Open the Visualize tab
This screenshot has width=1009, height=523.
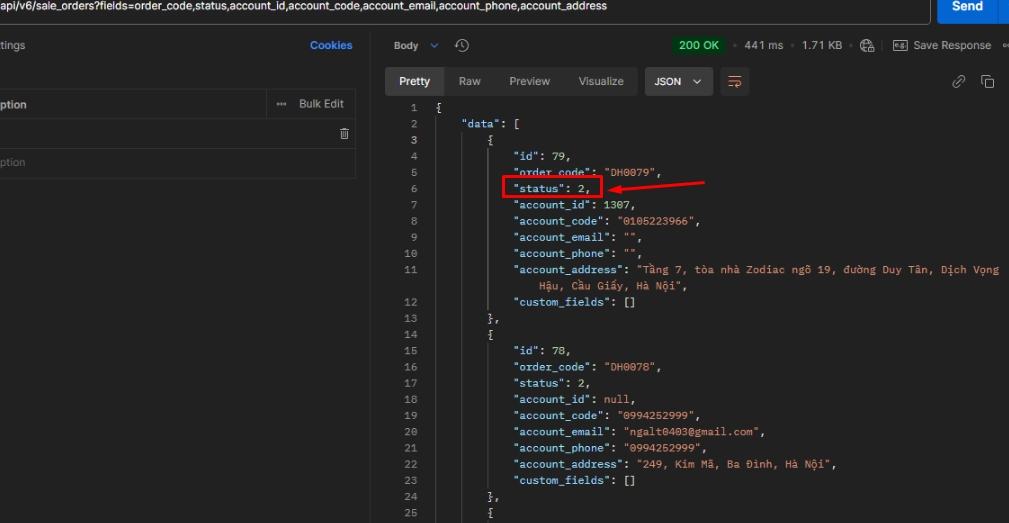click(600, 82)
